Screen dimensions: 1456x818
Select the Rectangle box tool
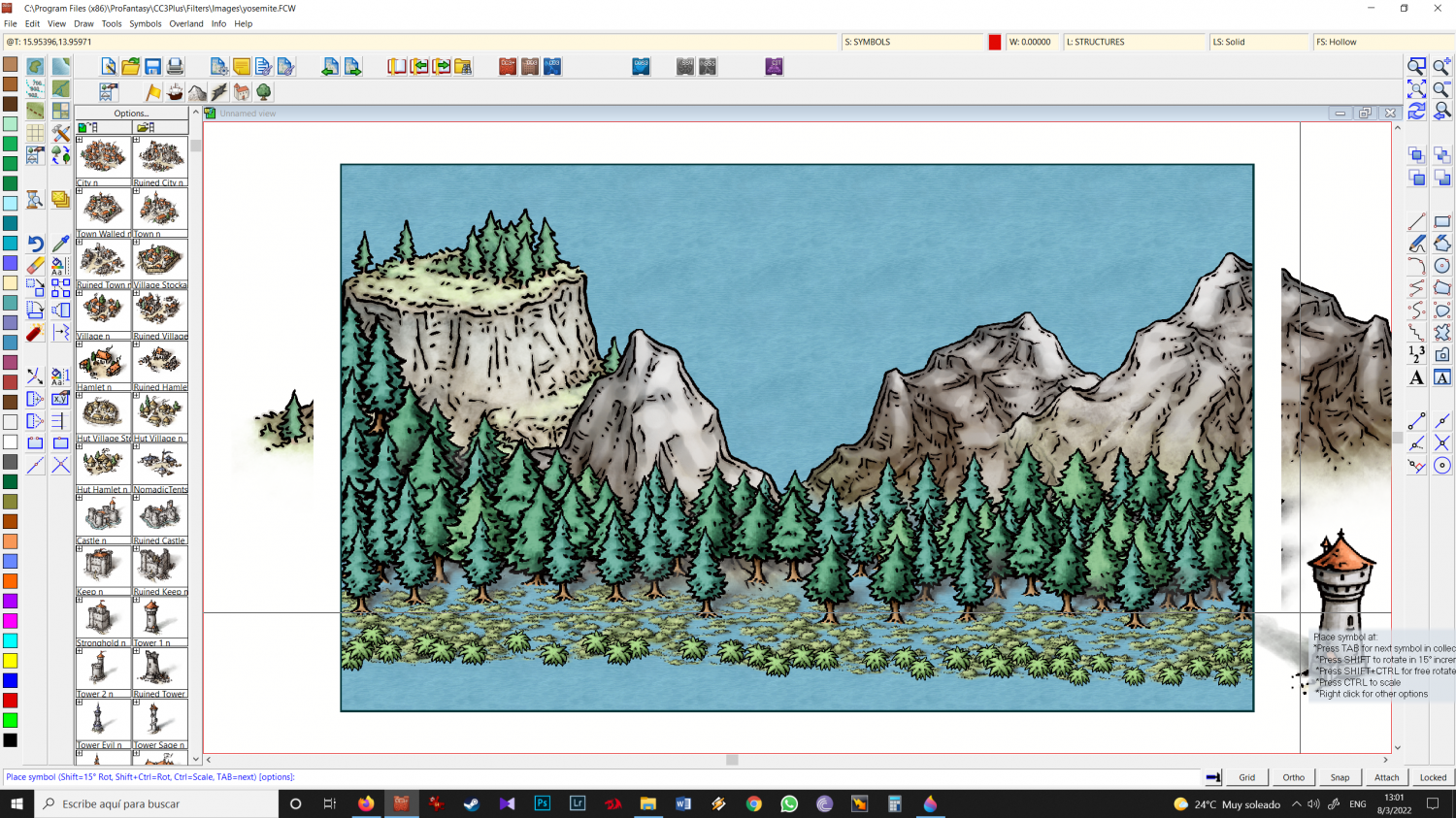(1442, 221)
